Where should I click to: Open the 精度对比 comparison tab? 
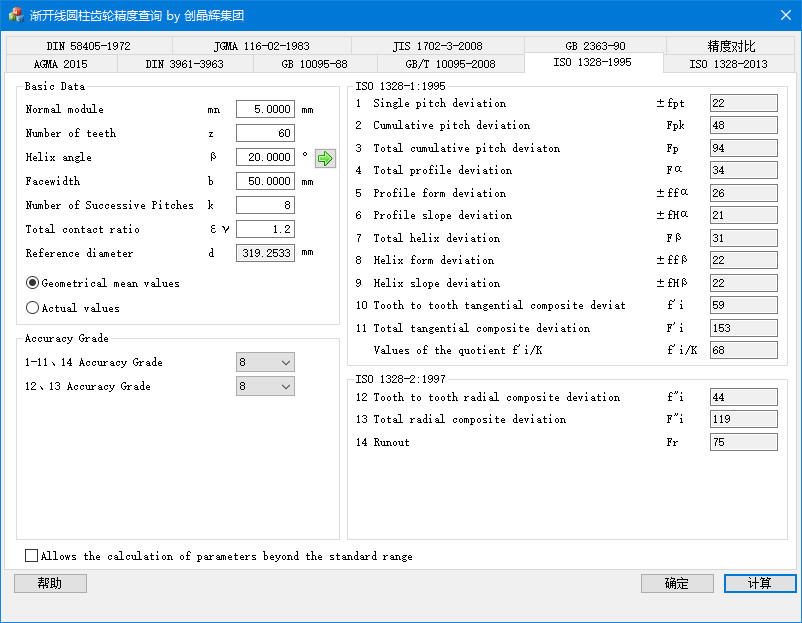click(x=731, y=46)
